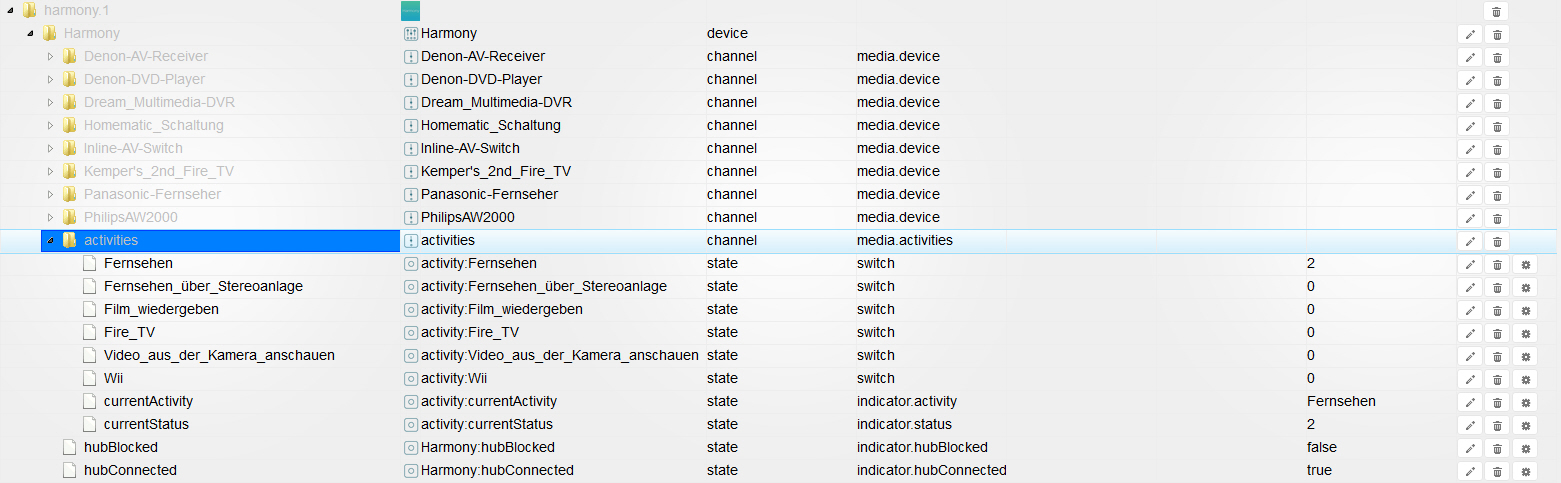The image size is (1561, 483).
Task: Select the Fire_TV tree item
Action: coord(129,332)
